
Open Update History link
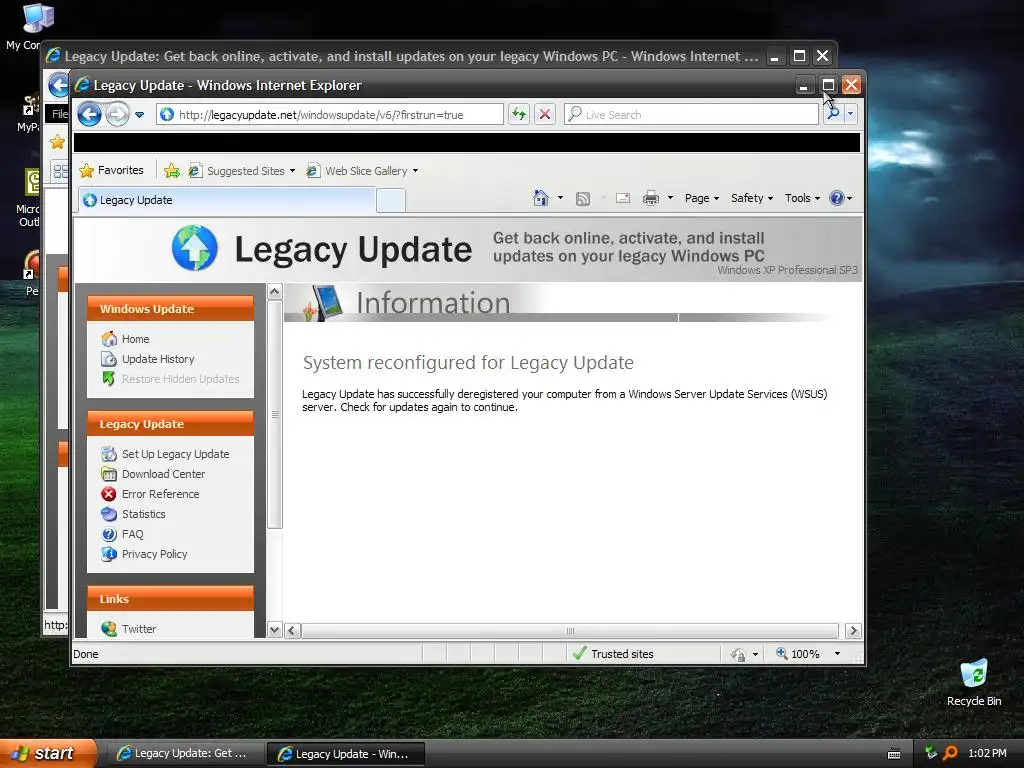[x=158, y=359]
